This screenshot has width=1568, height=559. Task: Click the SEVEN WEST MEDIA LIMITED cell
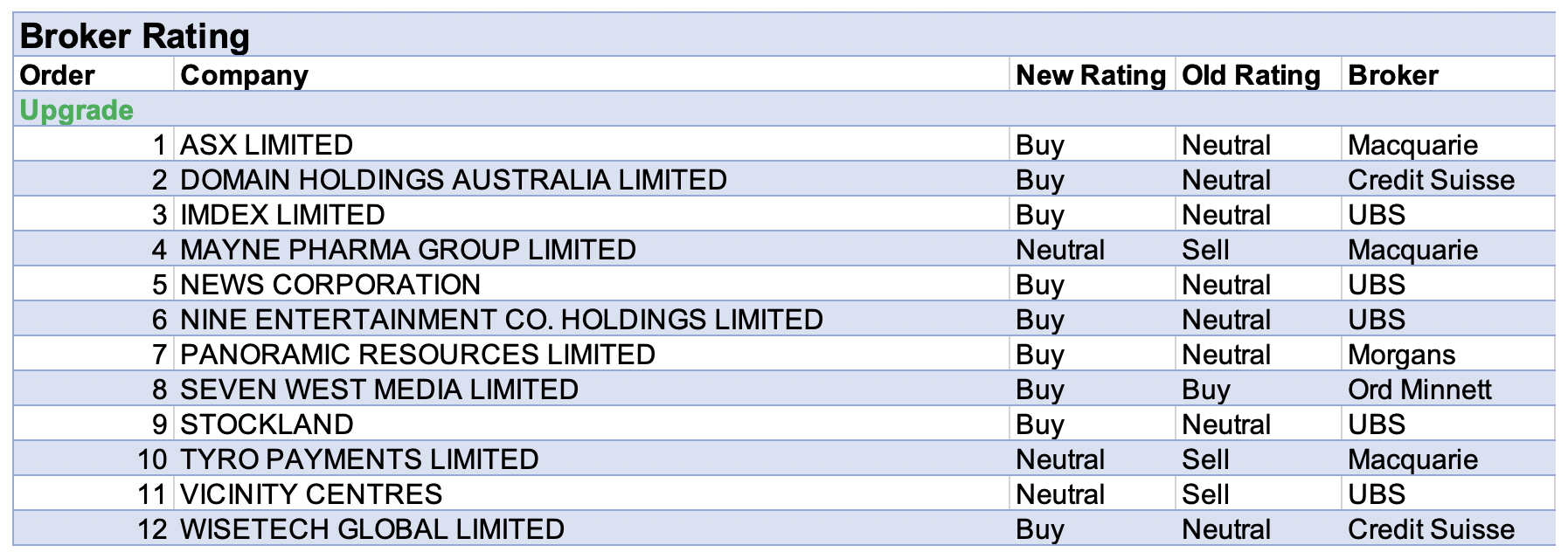[378, 390]
